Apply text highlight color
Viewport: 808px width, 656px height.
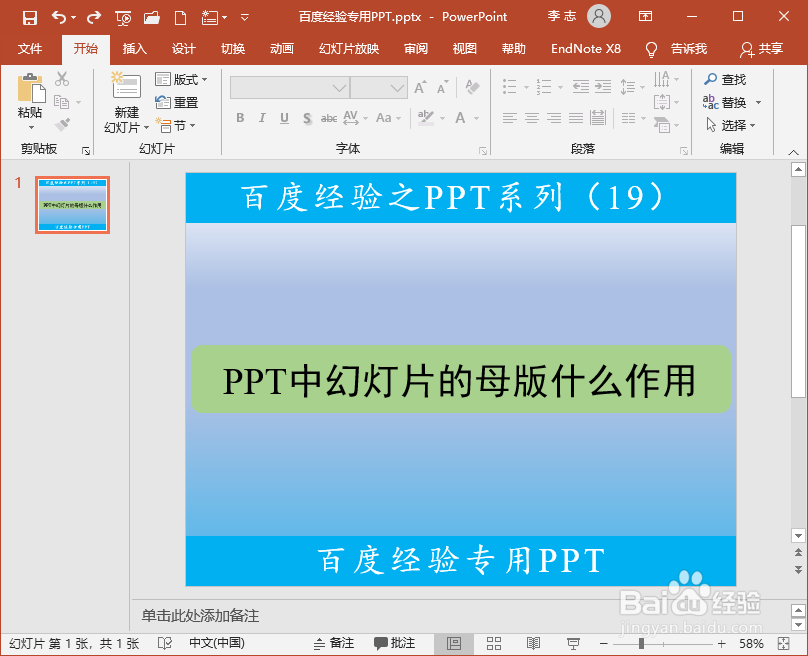(x=426, y=118)
